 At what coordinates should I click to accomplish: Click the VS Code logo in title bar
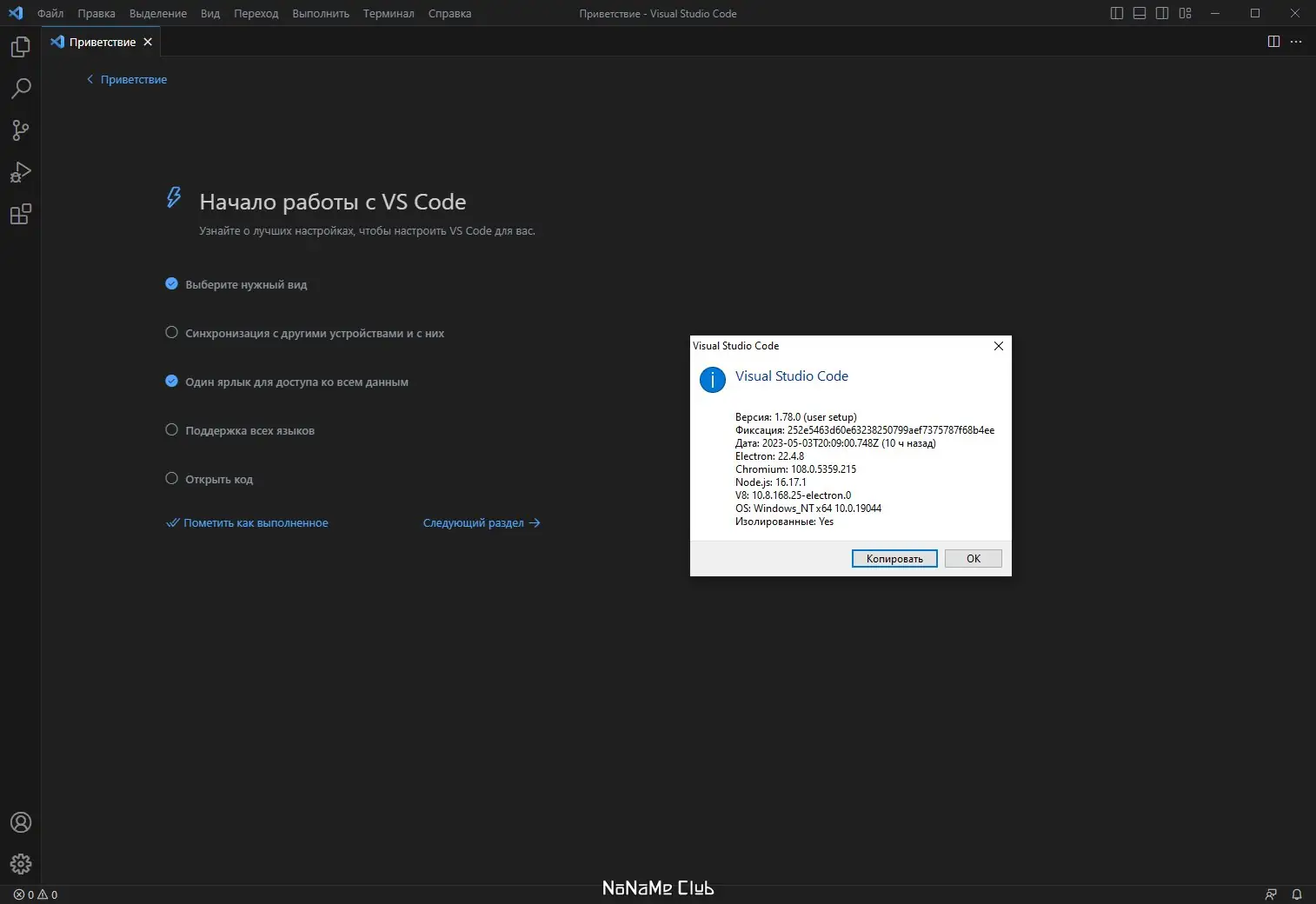(16, 13)
